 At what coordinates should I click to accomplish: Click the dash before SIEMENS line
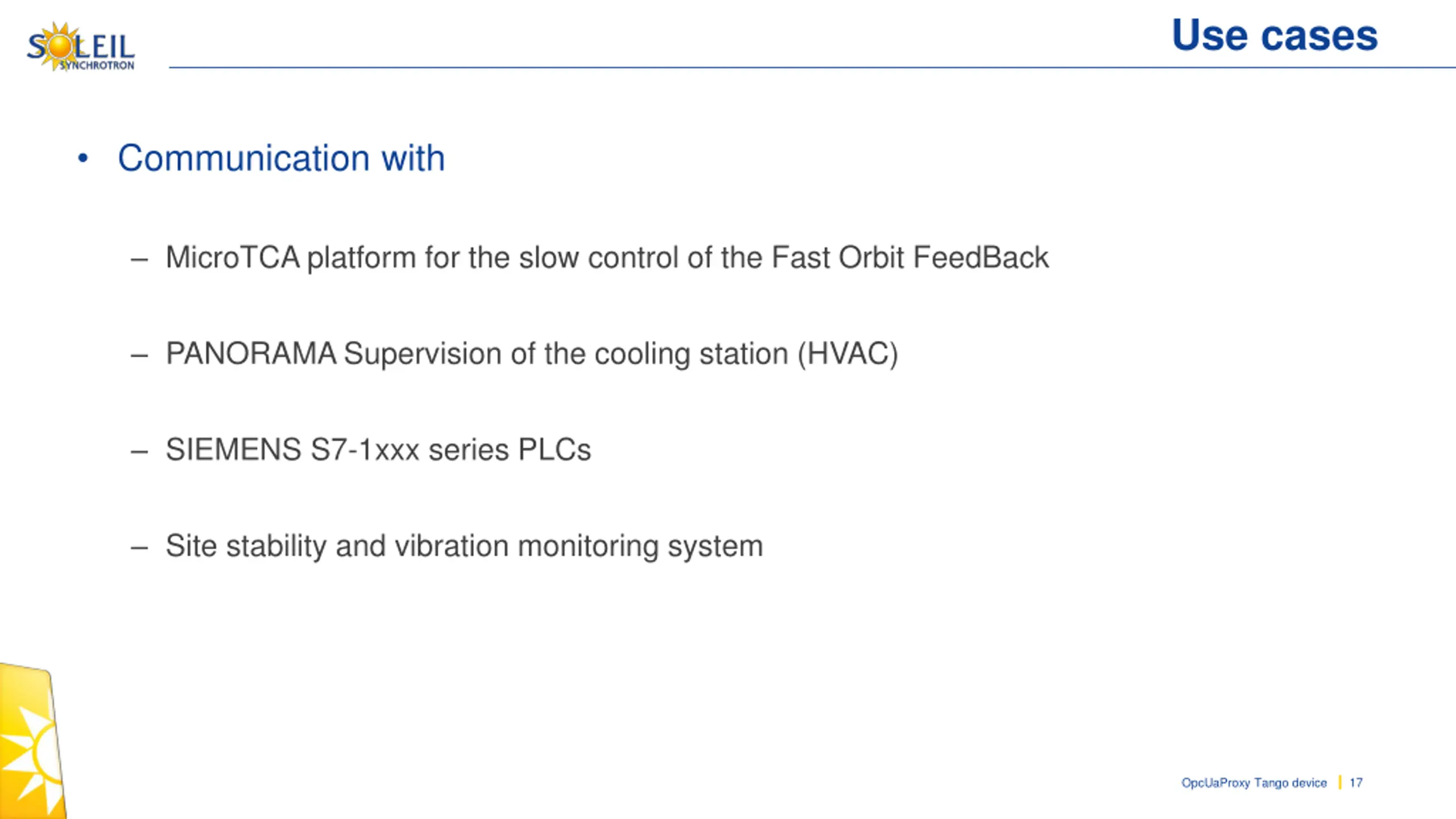tap(139, 452)
